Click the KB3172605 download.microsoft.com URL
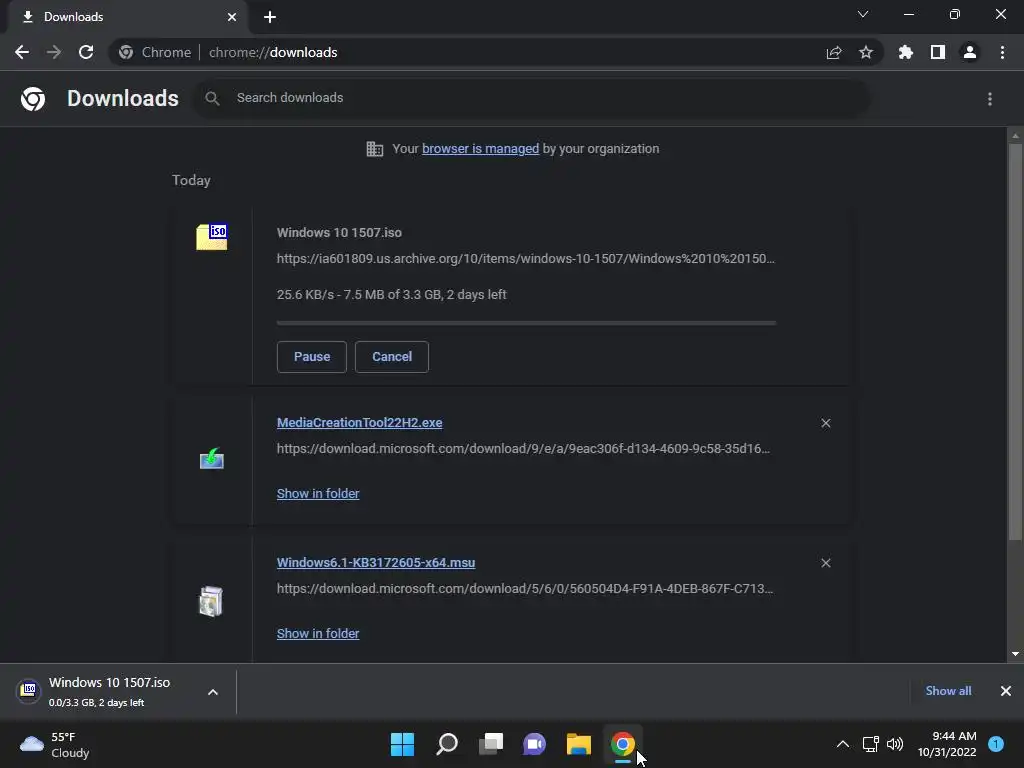The image size is (1024, 768). (525, 588)
